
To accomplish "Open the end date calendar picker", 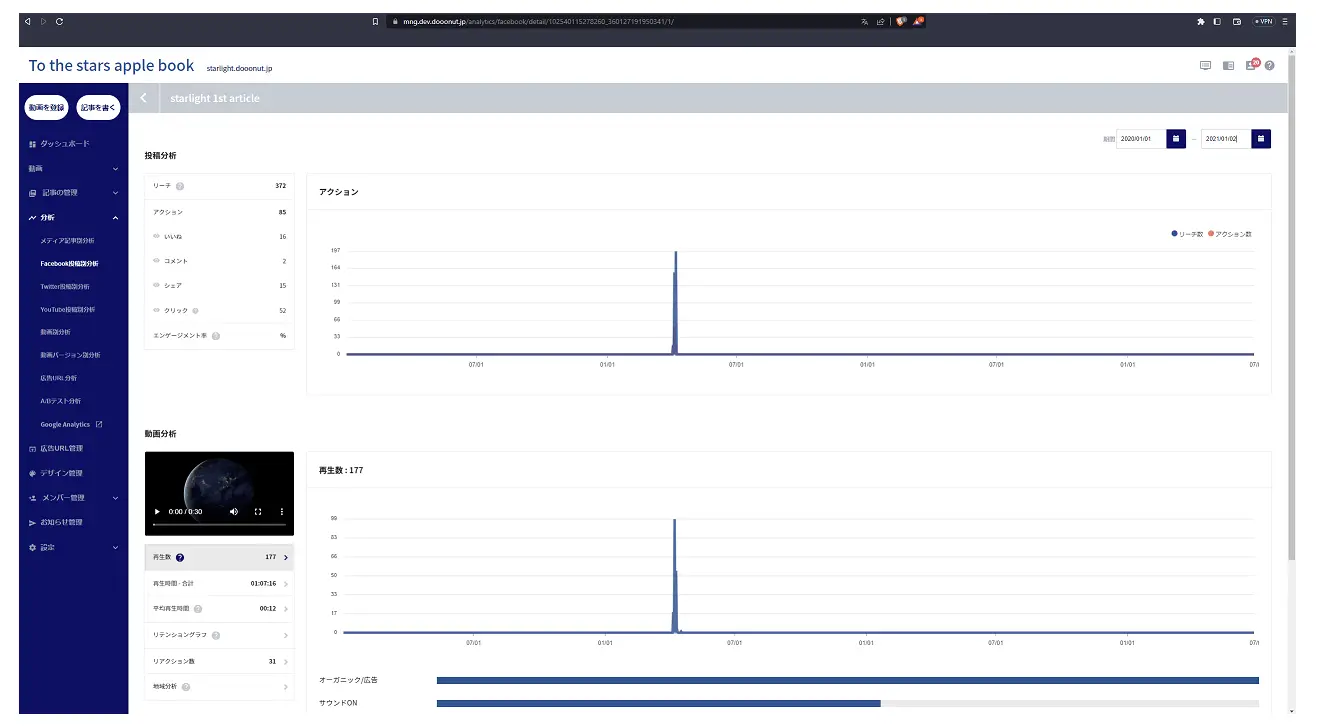I will (x=1261, y=139).
